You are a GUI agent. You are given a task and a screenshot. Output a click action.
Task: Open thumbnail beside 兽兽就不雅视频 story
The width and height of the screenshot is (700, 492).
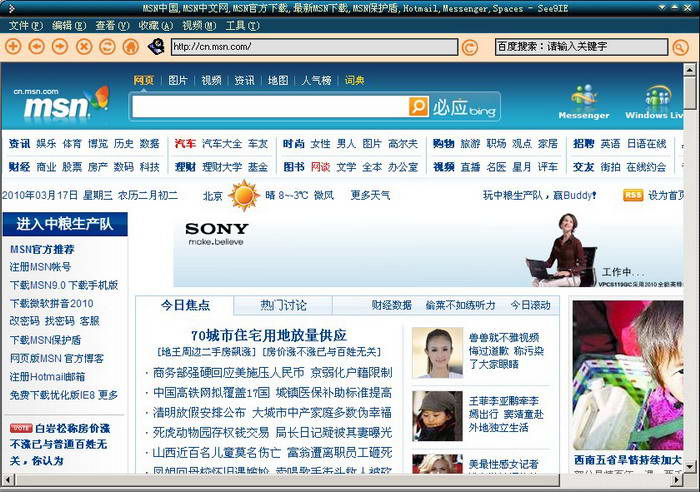[437, 353]
